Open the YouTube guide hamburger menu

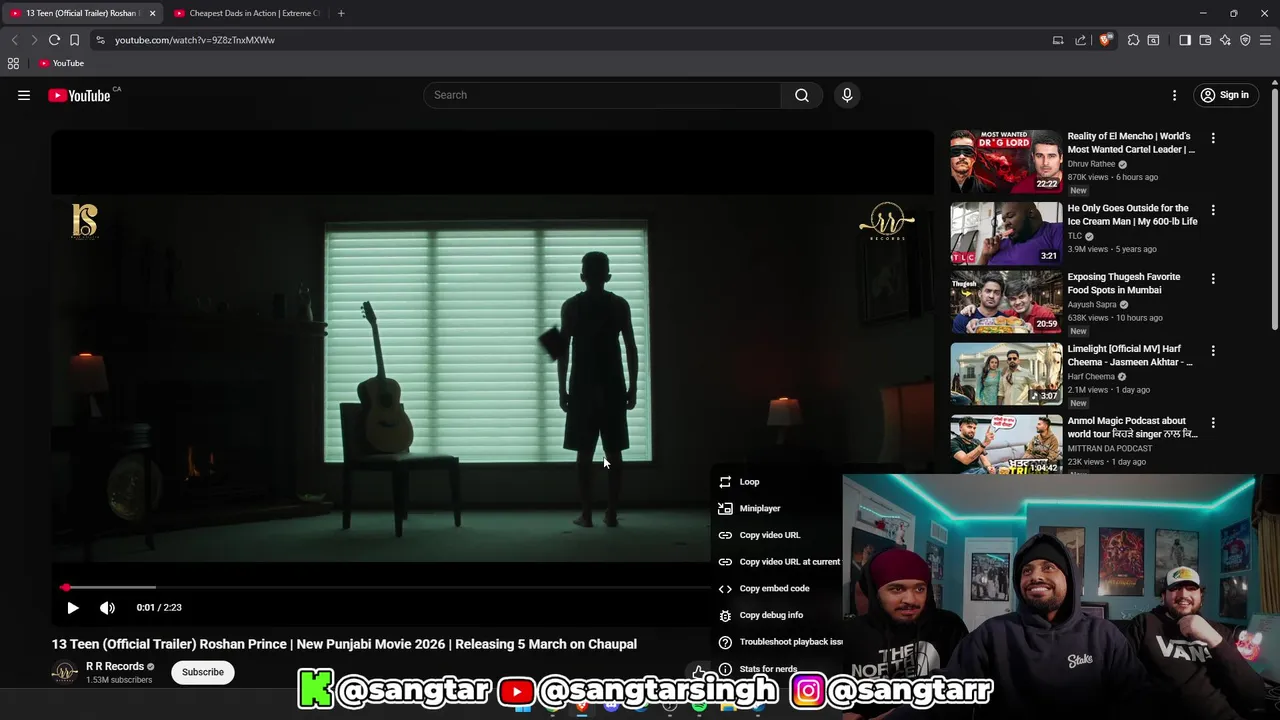pos(24,95)
